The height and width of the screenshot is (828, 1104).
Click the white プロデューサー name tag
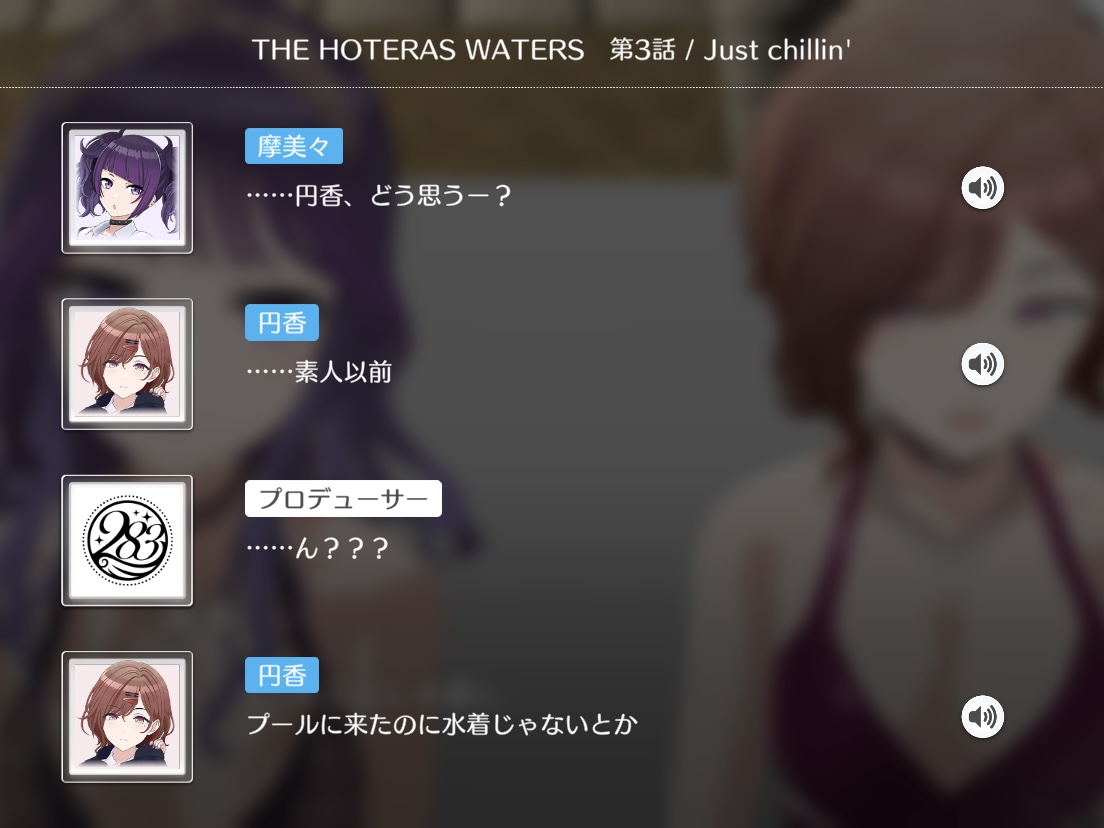[x=343, y=498]
